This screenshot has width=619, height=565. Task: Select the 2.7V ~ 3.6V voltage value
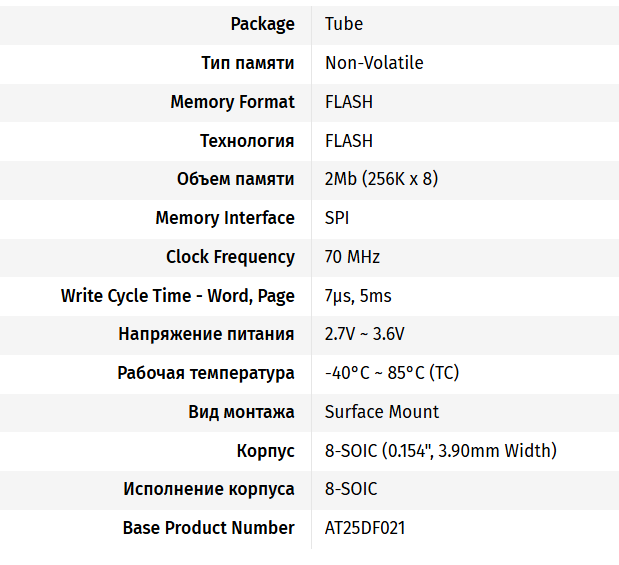coord(365,334)
